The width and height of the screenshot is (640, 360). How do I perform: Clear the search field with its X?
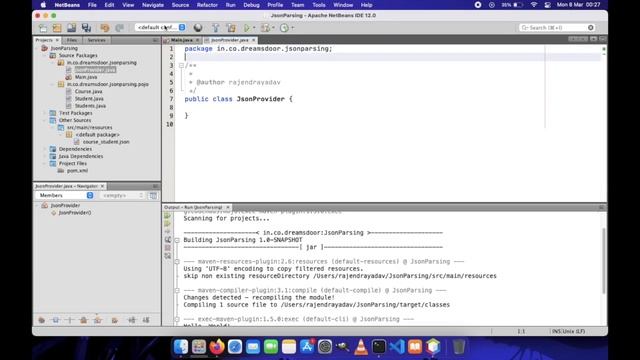coord(591,27)
